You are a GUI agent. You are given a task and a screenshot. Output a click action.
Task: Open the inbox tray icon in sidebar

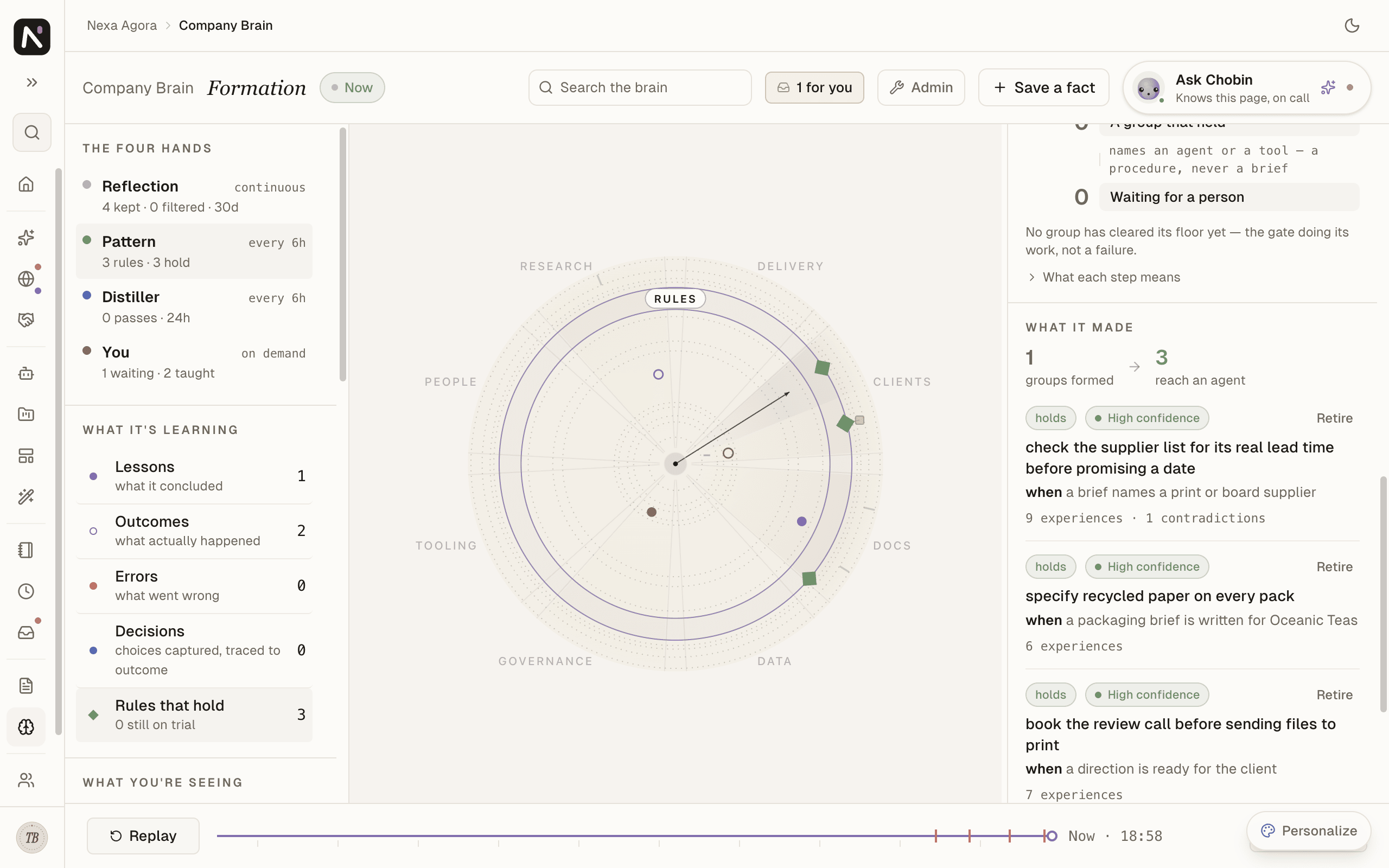point(26,633)
